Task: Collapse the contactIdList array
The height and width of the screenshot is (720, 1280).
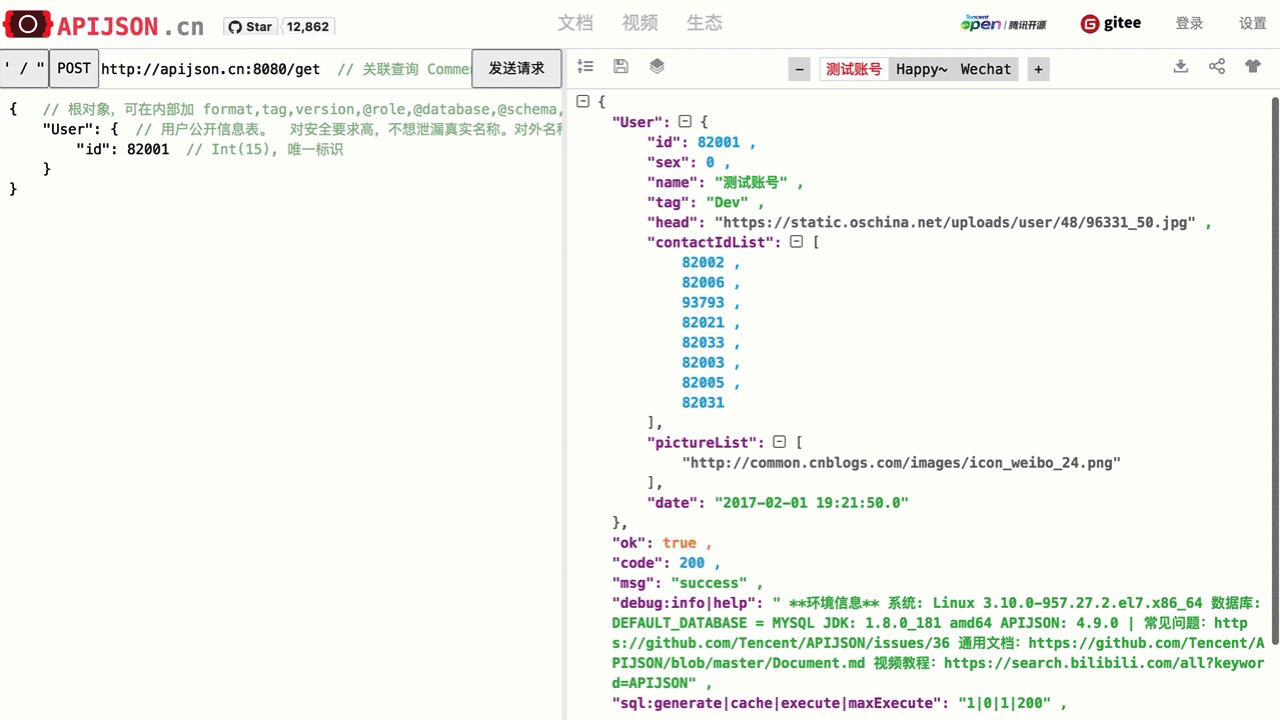Action: click(796, 241)
